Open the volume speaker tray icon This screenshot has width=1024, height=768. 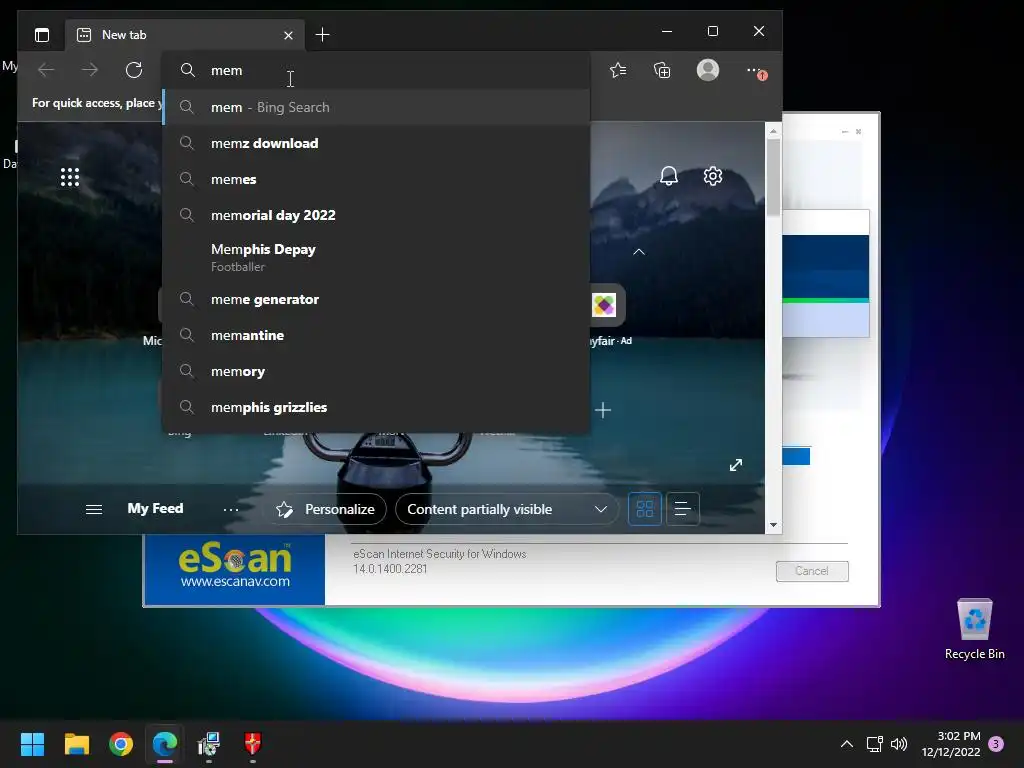pyautogui.click(x=899, y=744)
